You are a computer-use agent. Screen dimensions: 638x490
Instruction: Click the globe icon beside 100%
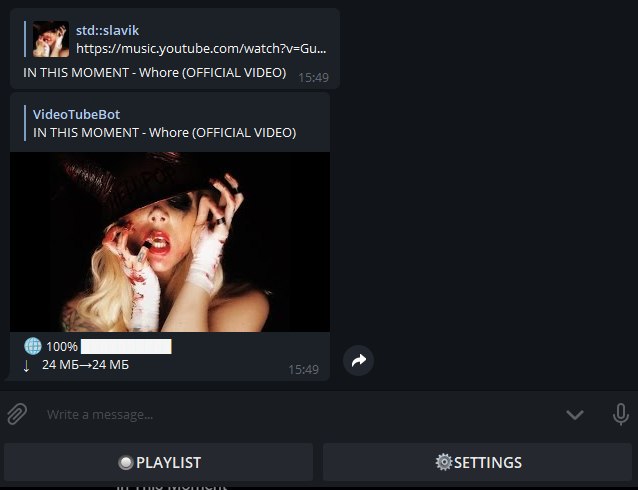pos(33,346)
